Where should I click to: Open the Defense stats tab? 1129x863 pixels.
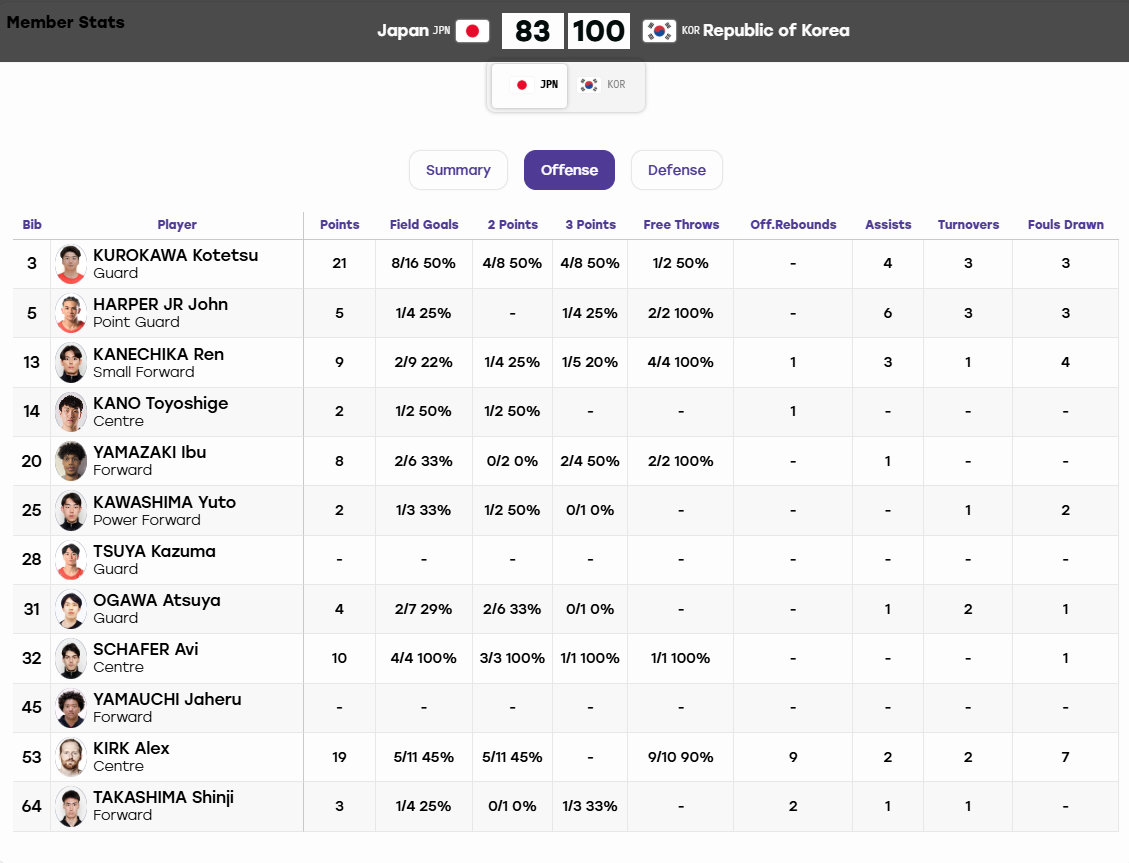pyautogui.click(x=677, y=170)
